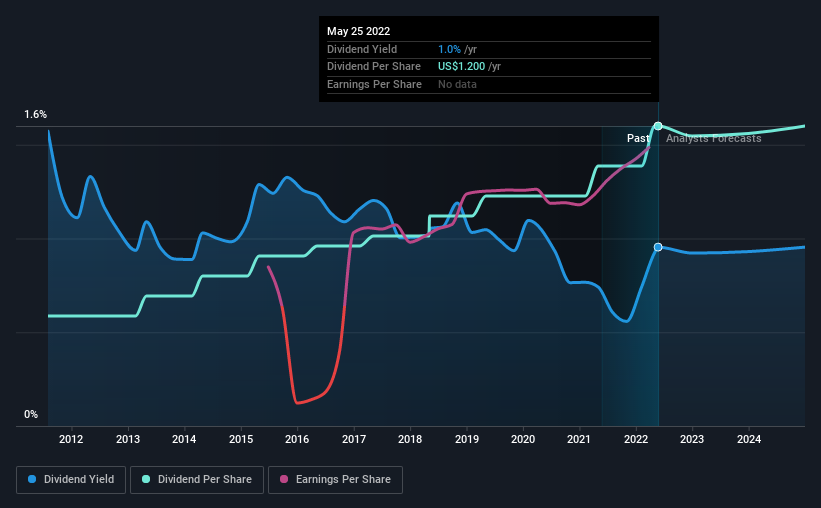Click the 2024 x-axis label

(749, 439)
